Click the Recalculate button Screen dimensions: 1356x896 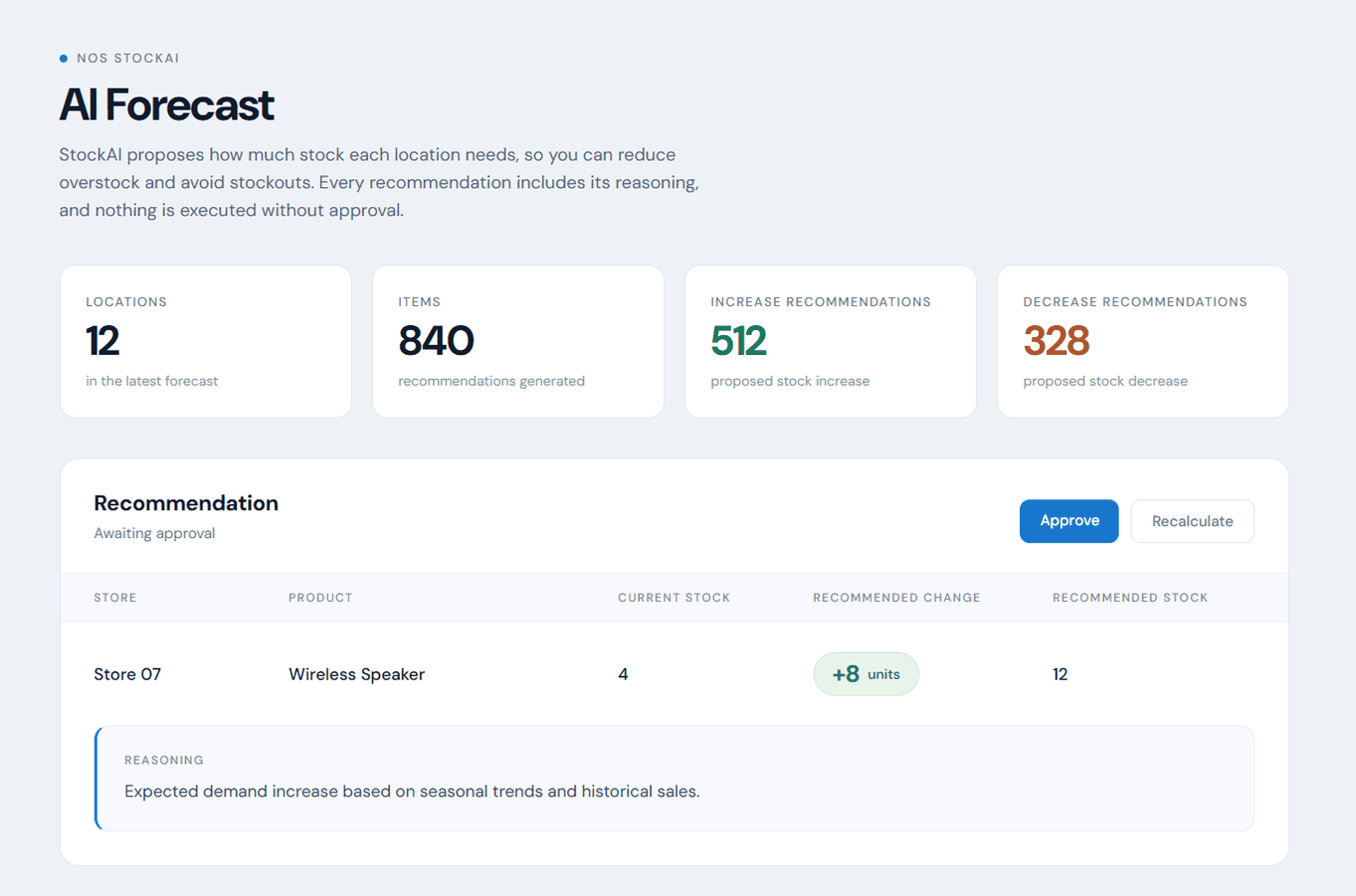(1192, 521)
